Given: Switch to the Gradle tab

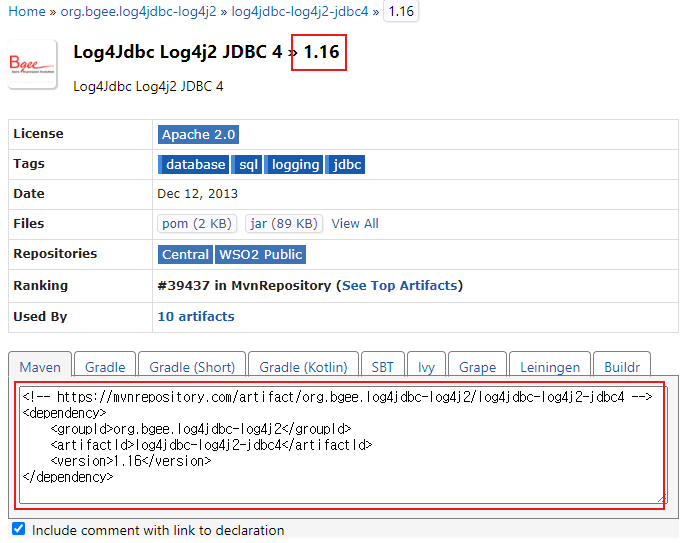Looking at the screenshot, I should [105, 365].
